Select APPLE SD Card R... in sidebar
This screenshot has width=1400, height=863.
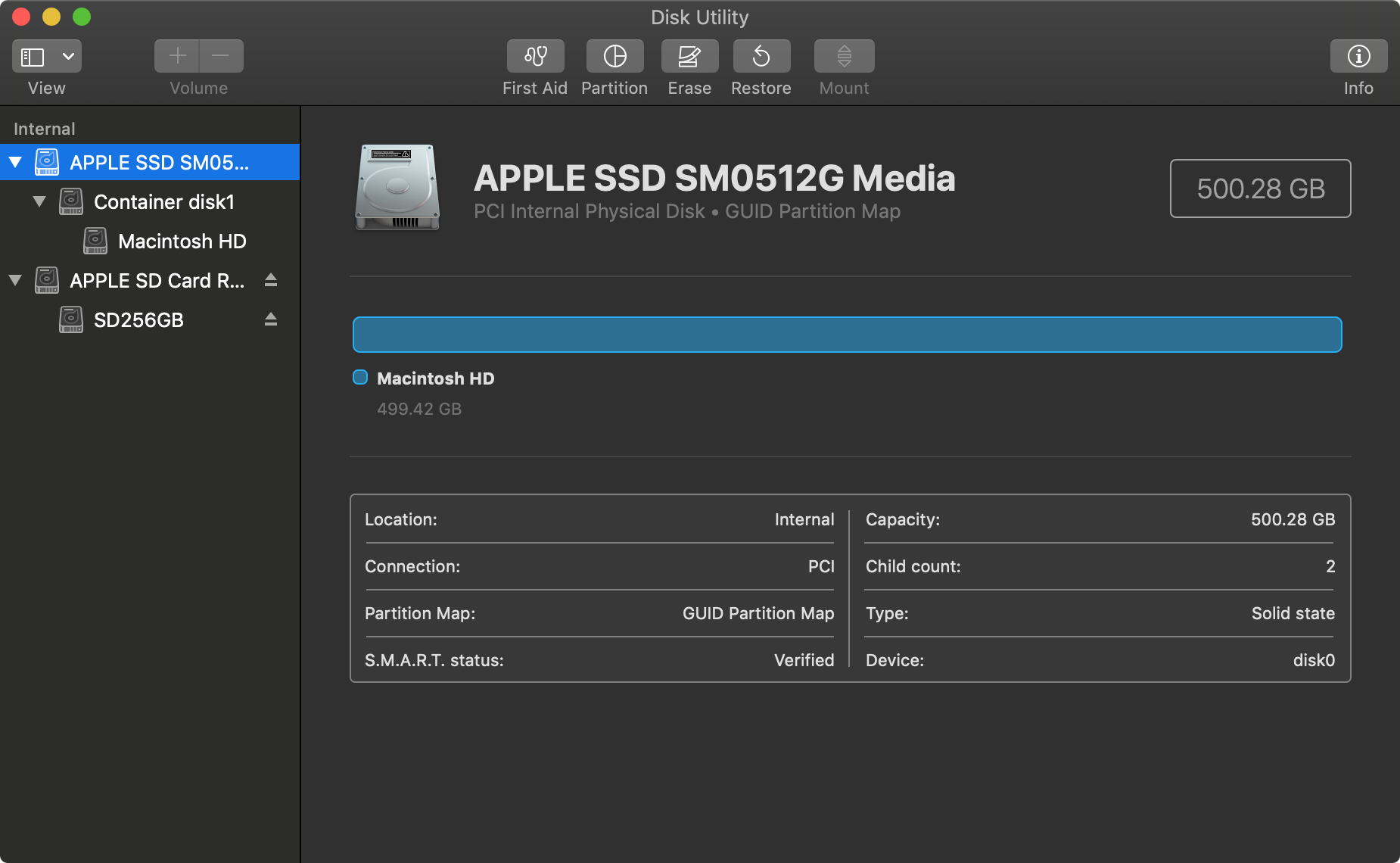coord(150,280)
